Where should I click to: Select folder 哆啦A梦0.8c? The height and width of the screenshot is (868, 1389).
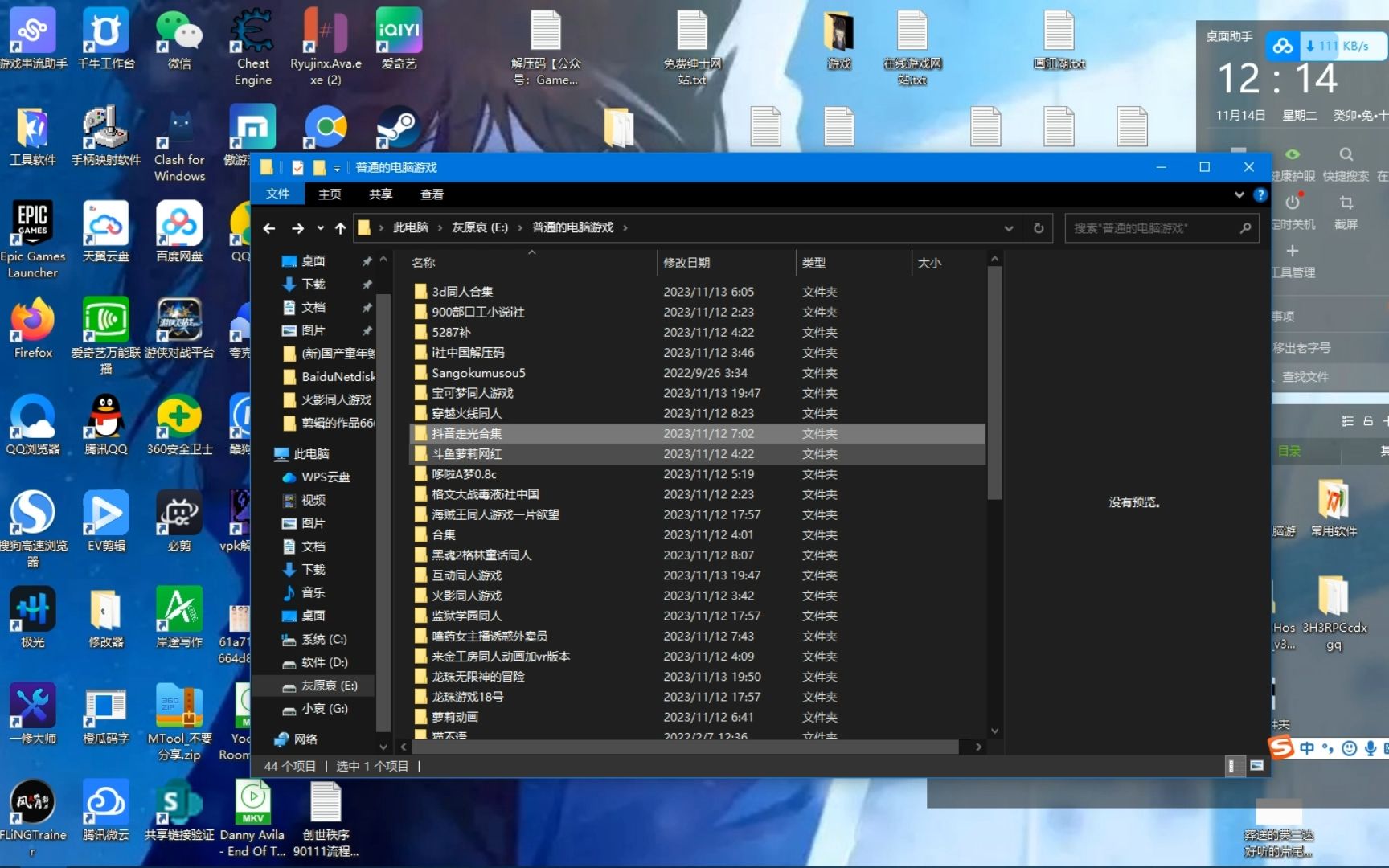tap(696, 474)
